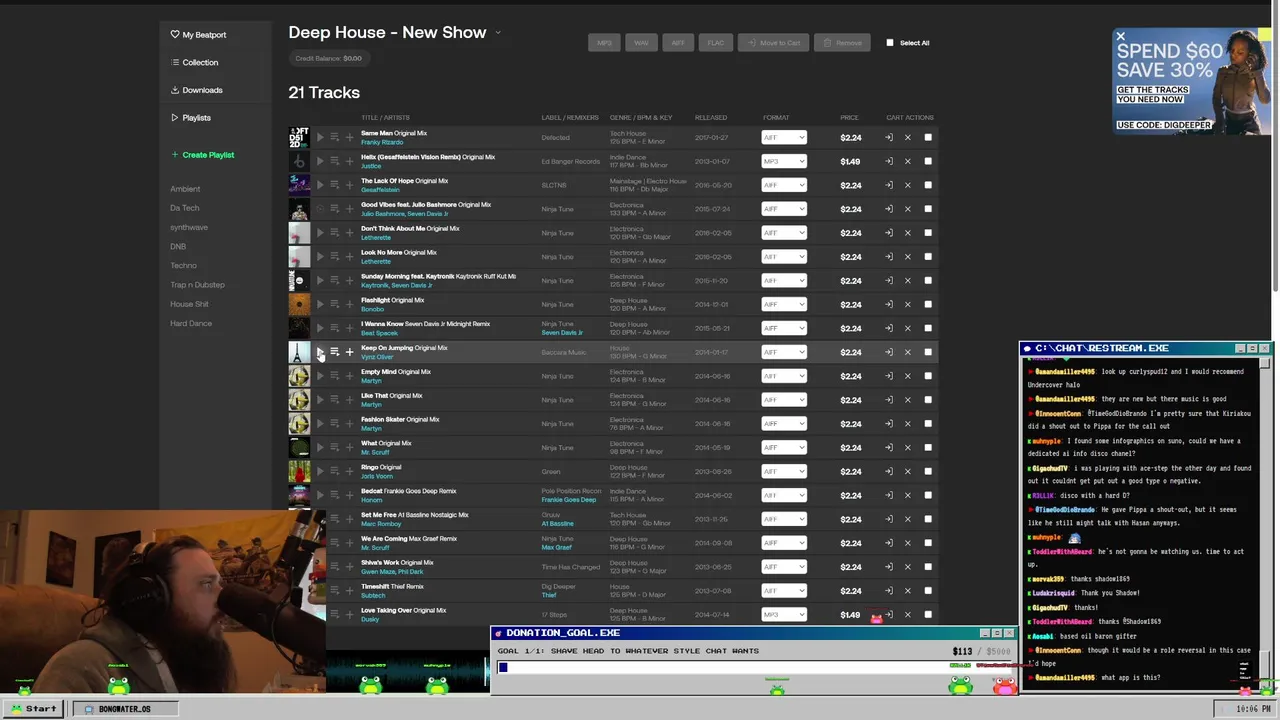Select checkbox for 'Ringo' row
The image size is (1280, 720).
928,472
